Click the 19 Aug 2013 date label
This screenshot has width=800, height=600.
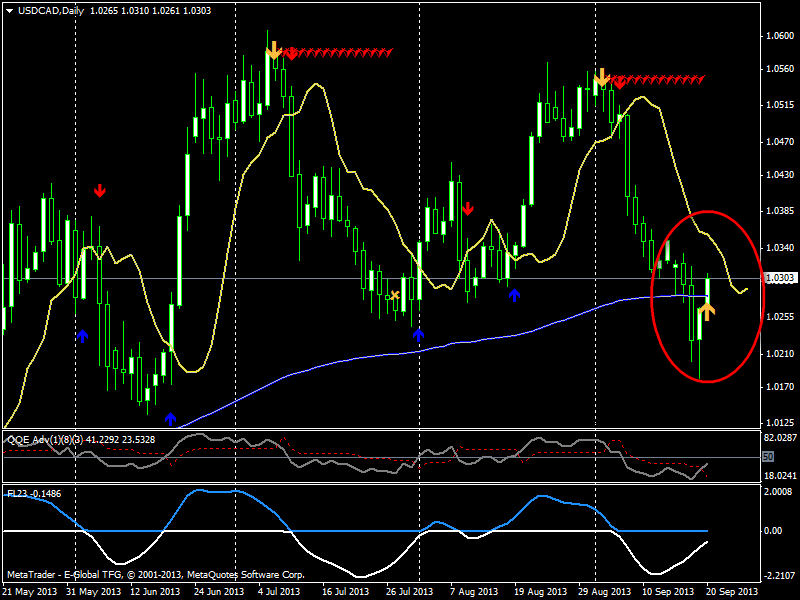[x=540, y=592]
